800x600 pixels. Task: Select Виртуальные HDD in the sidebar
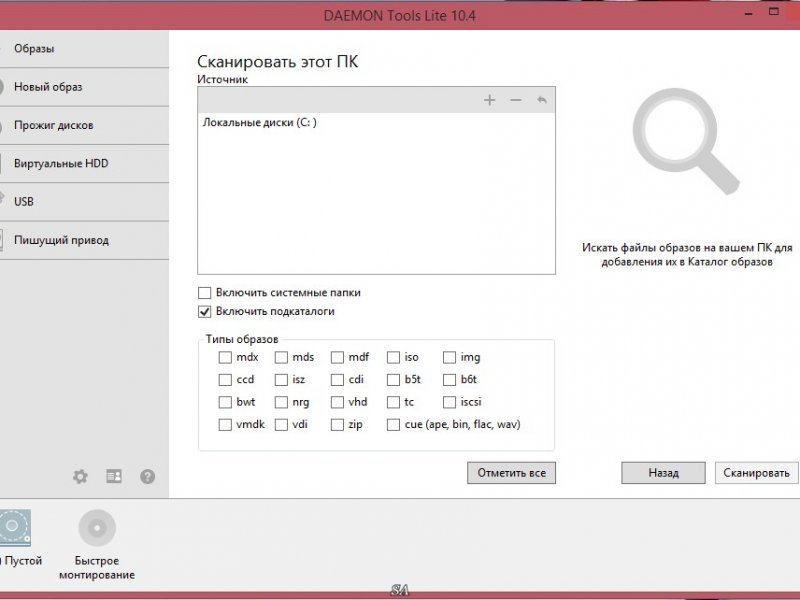[x=84, y=164]
